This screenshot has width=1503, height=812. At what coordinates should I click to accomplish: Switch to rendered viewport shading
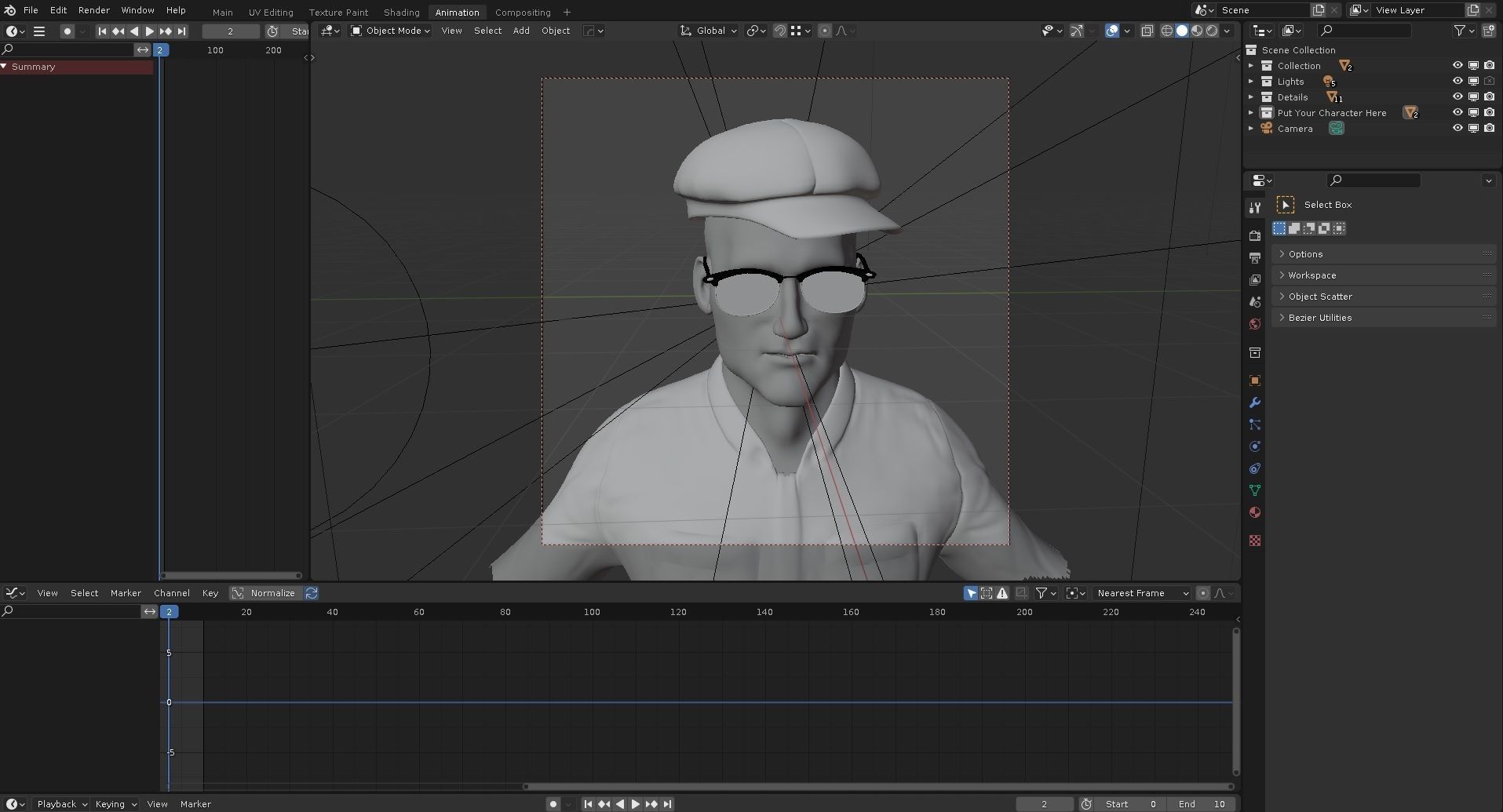click(1212, 31)
